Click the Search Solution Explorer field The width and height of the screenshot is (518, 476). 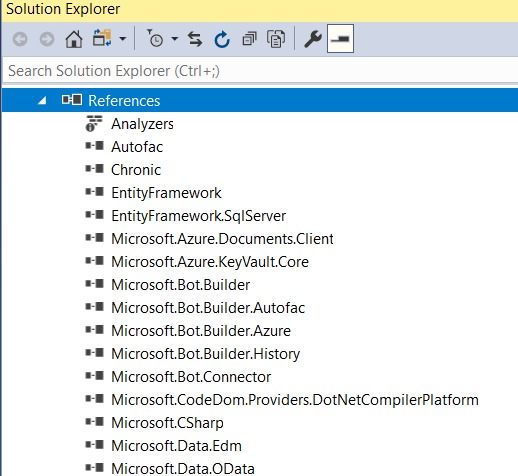coord(260,71)
